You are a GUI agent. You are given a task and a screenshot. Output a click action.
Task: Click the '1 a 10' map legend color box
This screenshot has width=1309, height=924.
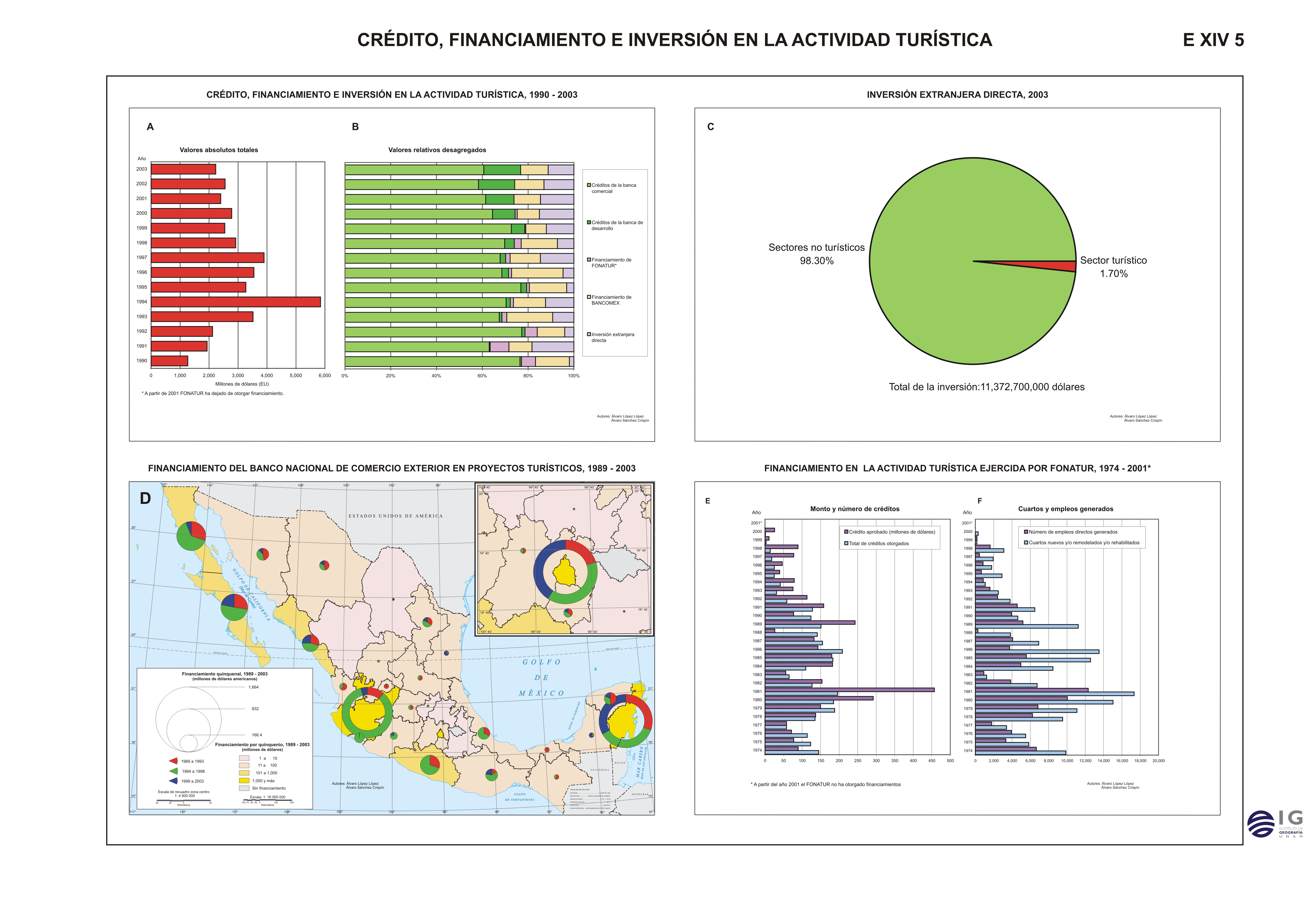pyautogui.click(x=244, y=758)
